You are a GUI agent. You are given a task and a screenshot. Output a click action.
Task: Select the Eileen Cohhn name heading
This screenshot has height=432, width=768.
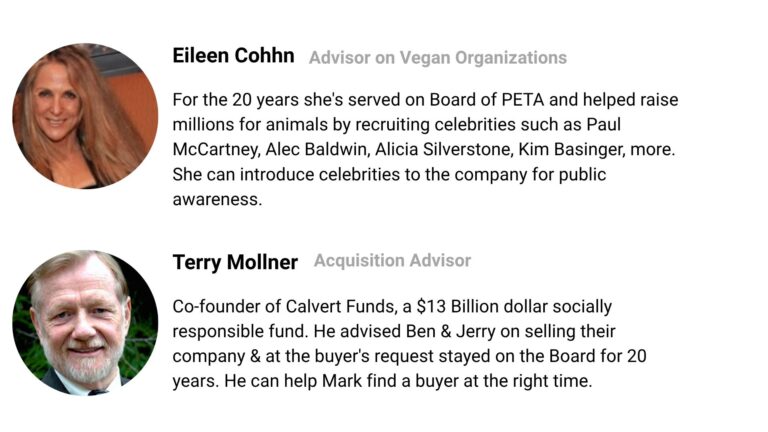233,56
